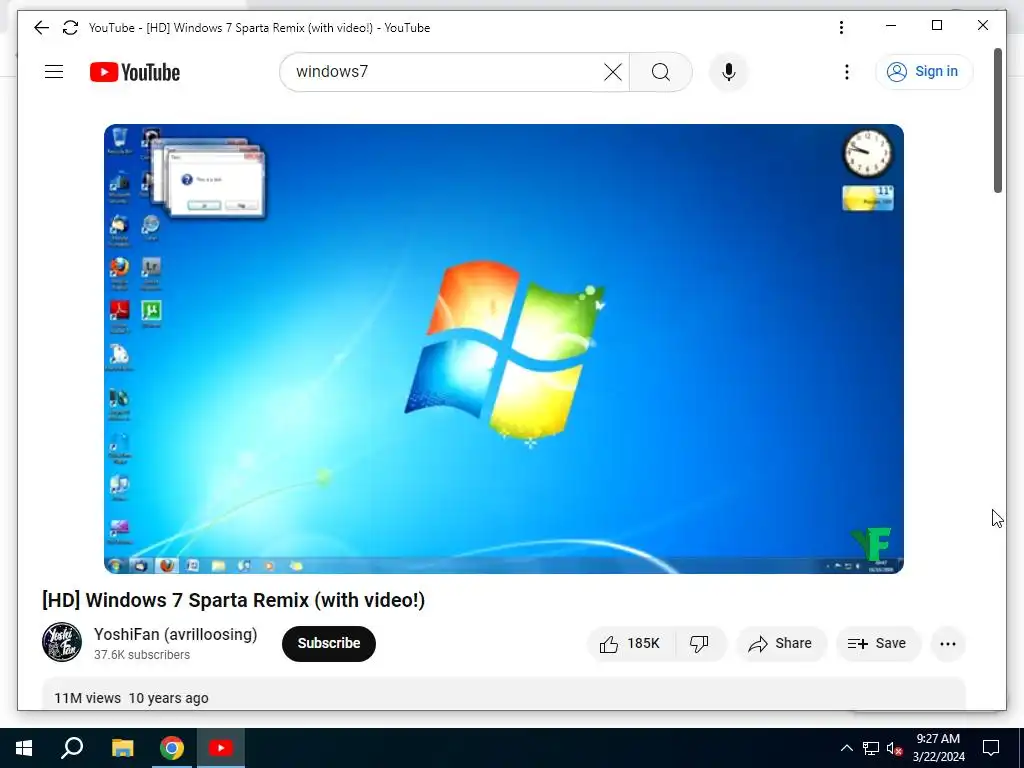The width and height of the screenshot is (1024, 768).
Task: Sign in to YouTube
Action: tap(923, 72)
